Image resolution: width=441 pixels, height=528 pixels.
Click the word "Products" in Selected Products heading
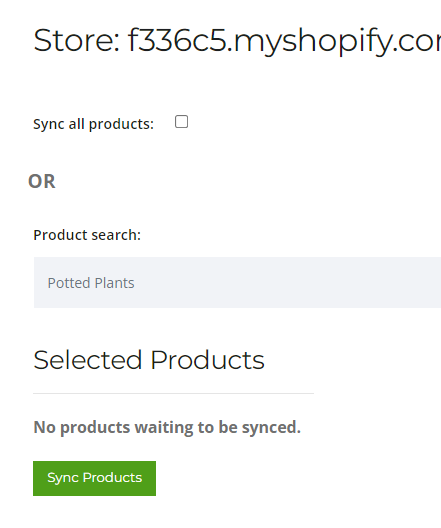(207, 360)
